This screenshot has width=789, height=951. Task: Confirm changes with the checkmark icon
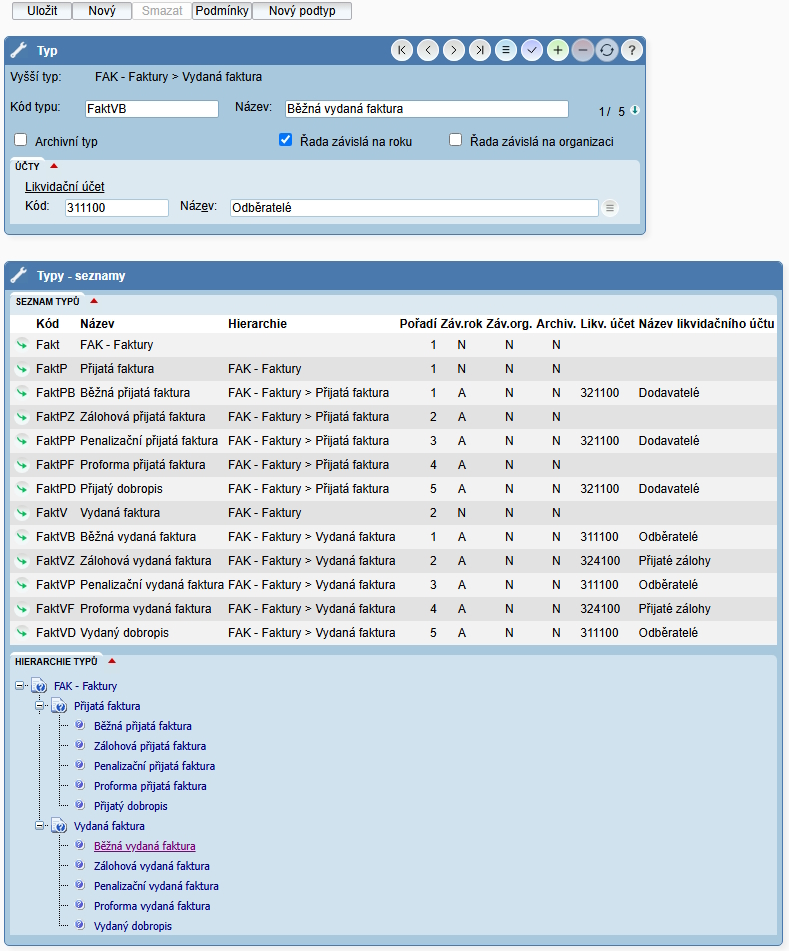532,50
